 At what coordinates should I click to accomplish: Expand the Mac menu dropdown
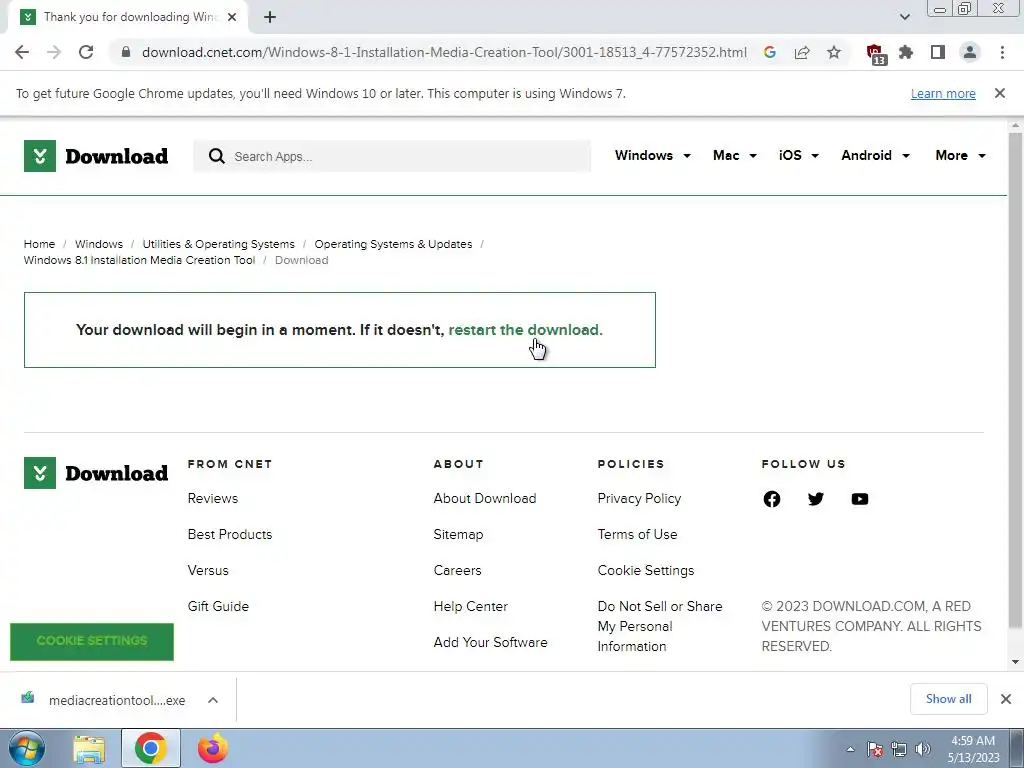coord(735,155)
